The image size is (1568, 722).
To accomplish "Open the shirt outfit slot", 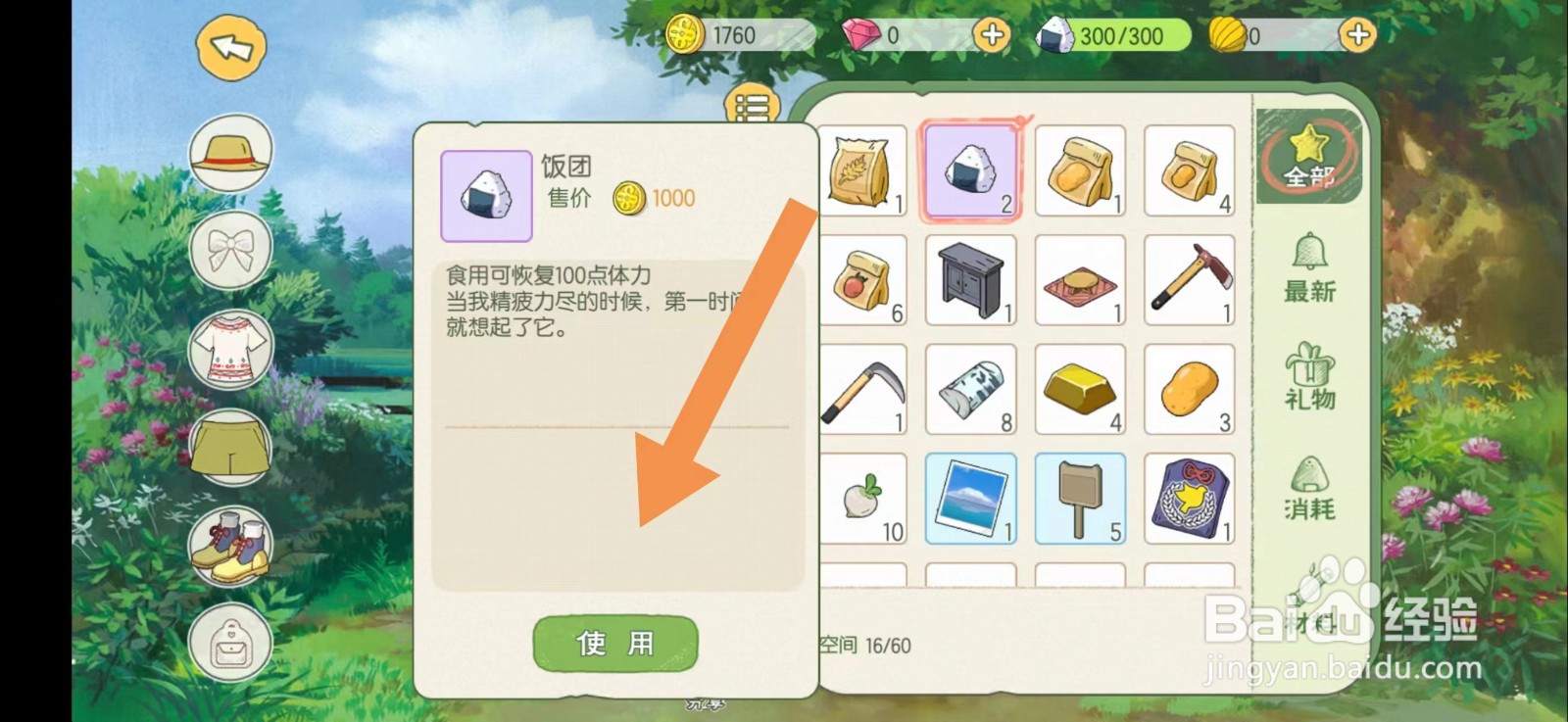I will coord(230,350).
